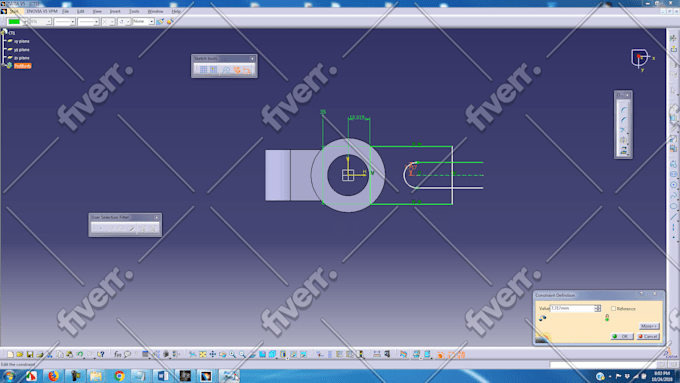The width and height of the screenshot is (680, 383).
Task: Click the Fit All In icon
Action: [x=203, y=354]
